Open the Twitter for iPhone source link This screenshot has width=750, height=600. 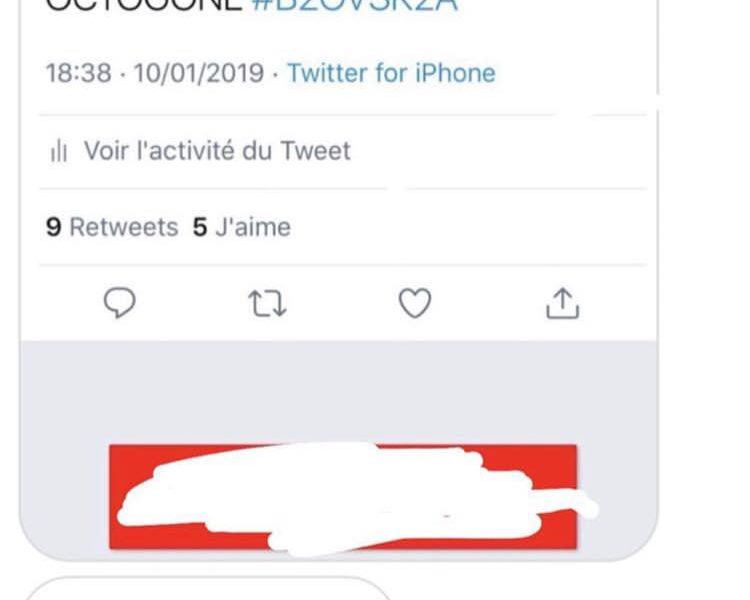click(x=391, y=73)
